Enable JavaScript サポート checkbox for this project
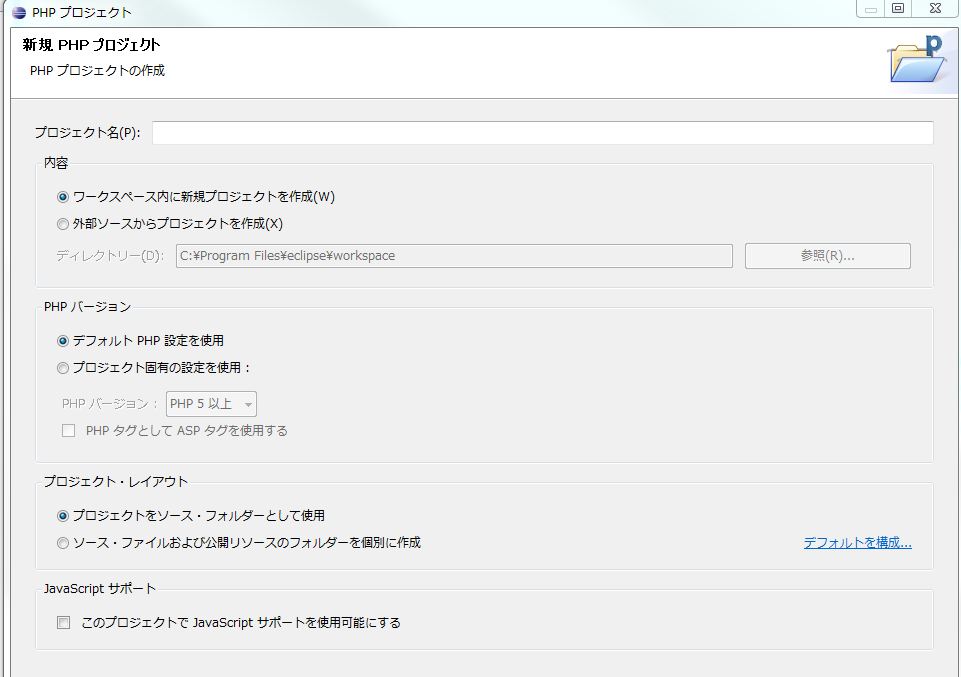Image resolution: width=961 pixels, height=677 pixels. tap(63, 623)
